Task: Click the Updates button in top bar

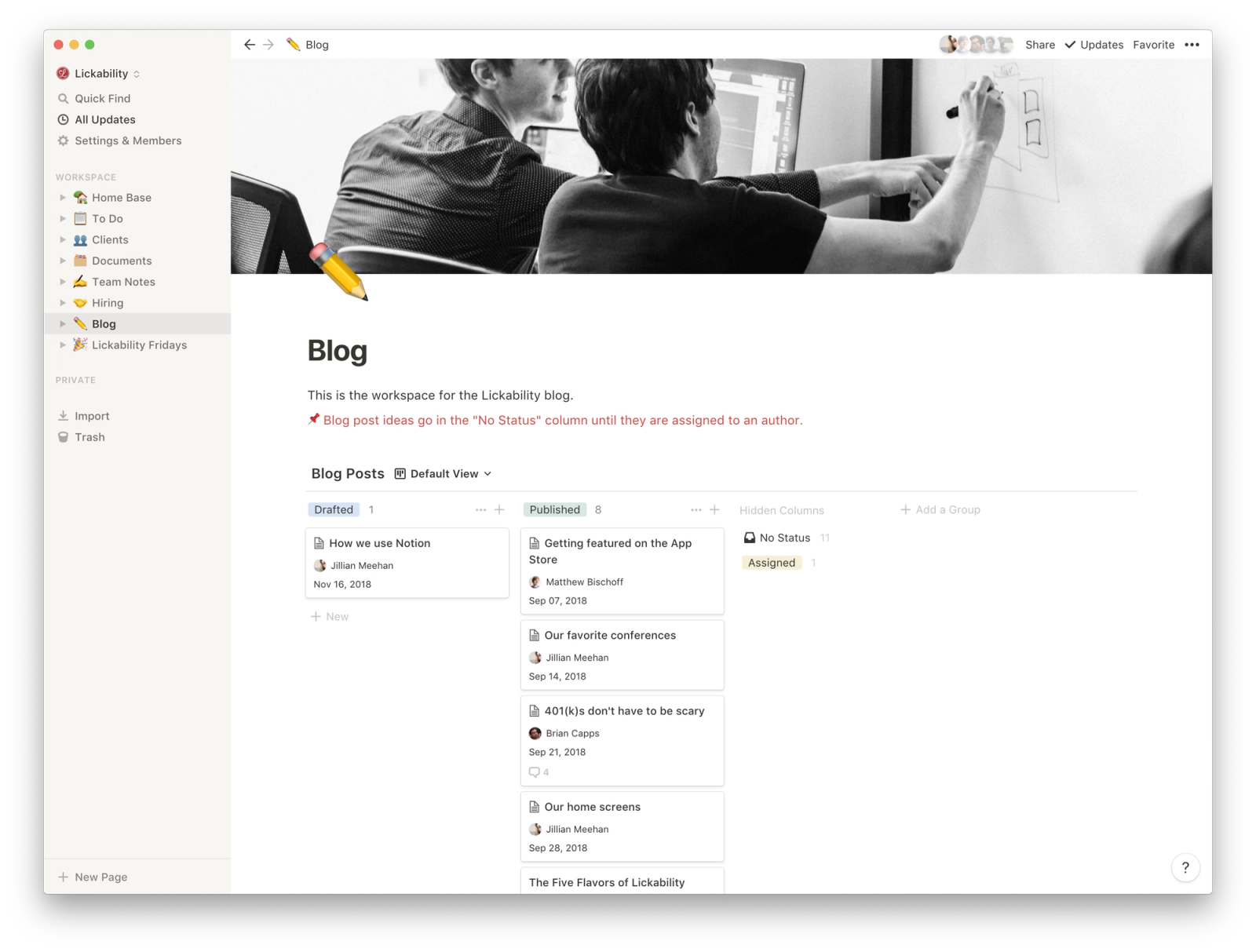Action: tap(1094, 45)
